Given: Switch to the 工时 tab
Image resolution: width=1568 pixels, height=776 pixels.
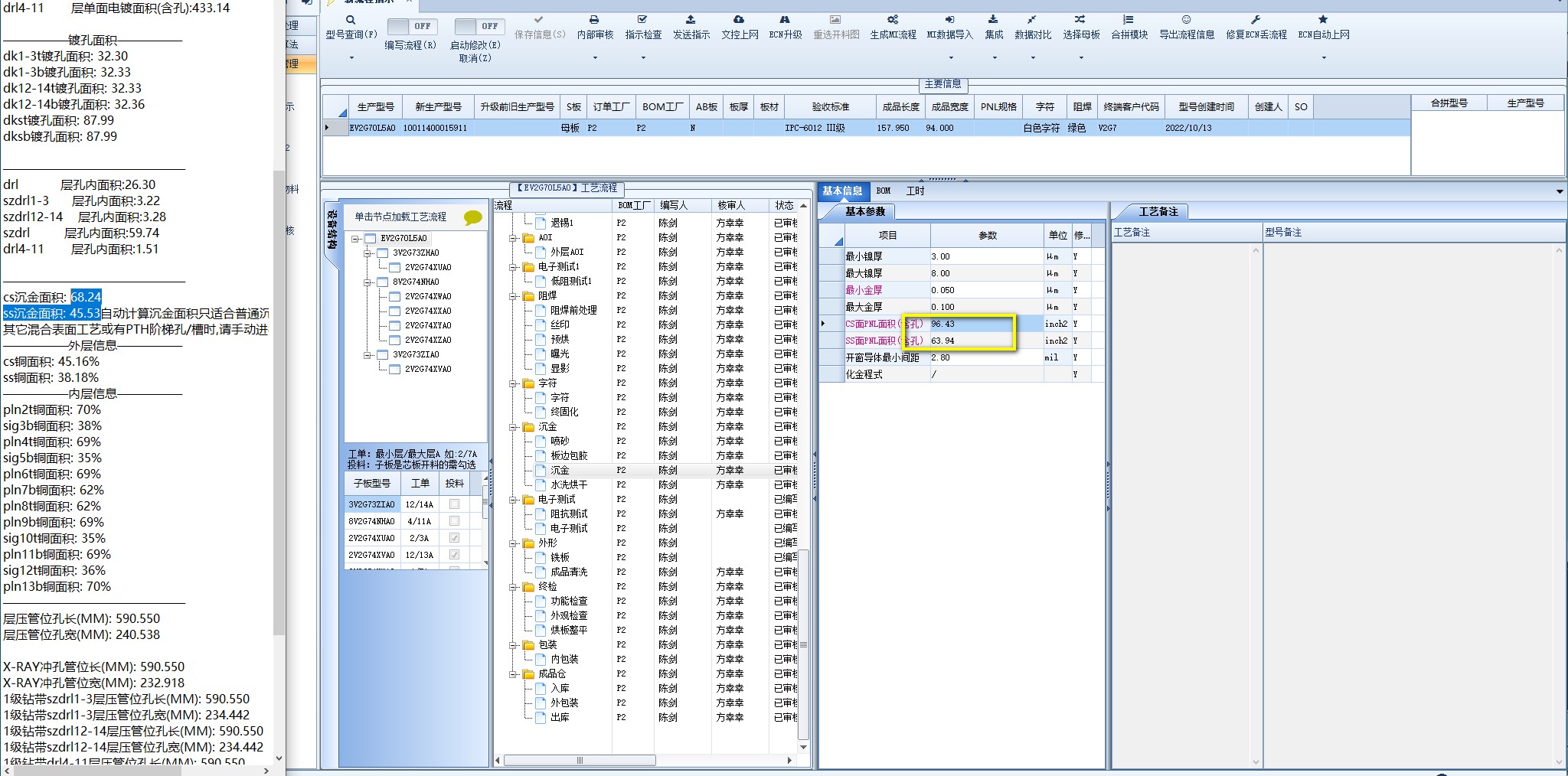Looking at the screenshot, I should pos(915,191).
